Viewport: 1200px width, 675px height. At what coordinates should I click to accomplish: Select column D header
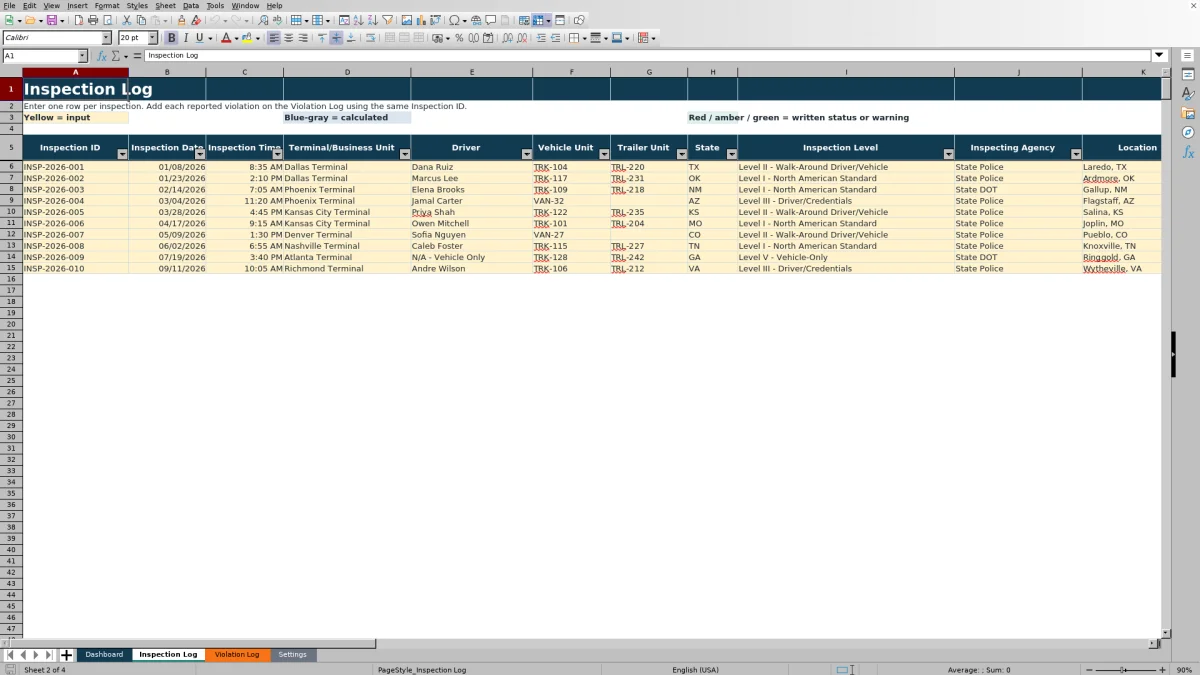click(x=347, y=72)
